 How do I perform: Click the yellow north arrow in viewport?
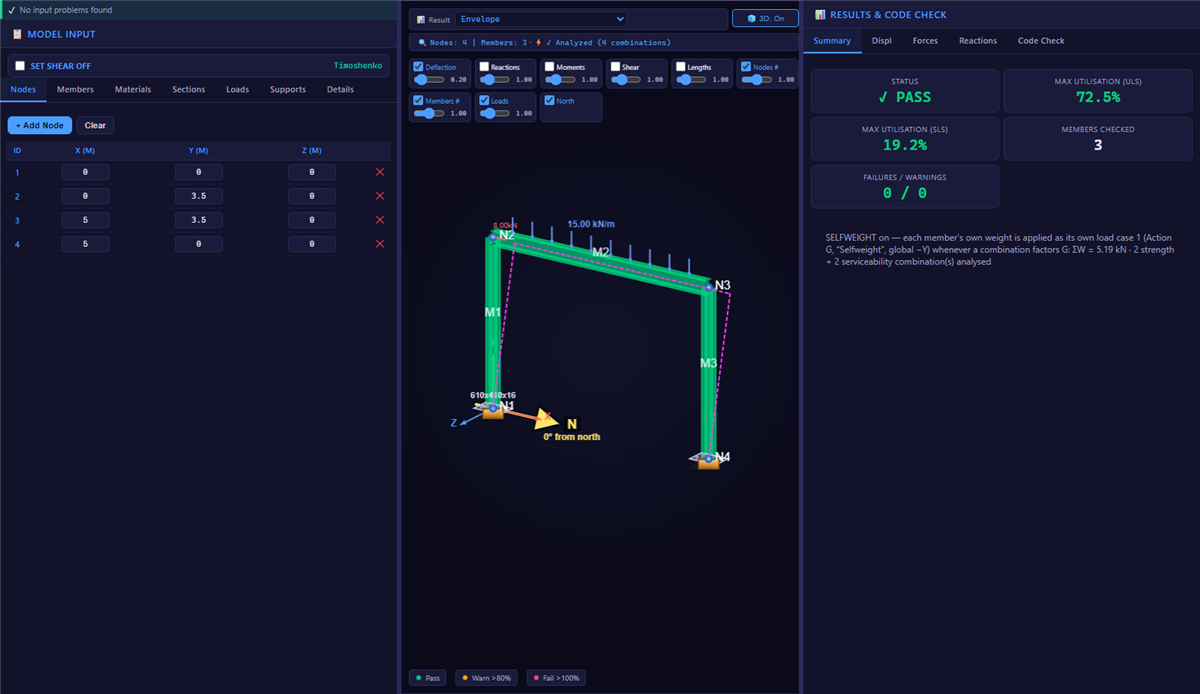(545, 418)
